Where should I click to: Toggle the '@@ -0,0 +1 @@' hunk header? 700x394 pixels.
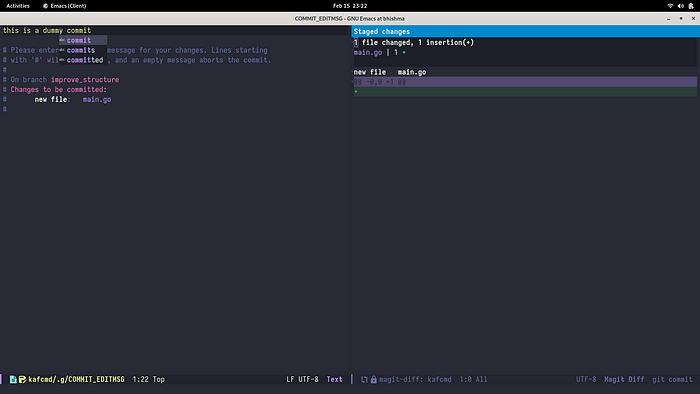pyautogui.click(x=525, y=82)
